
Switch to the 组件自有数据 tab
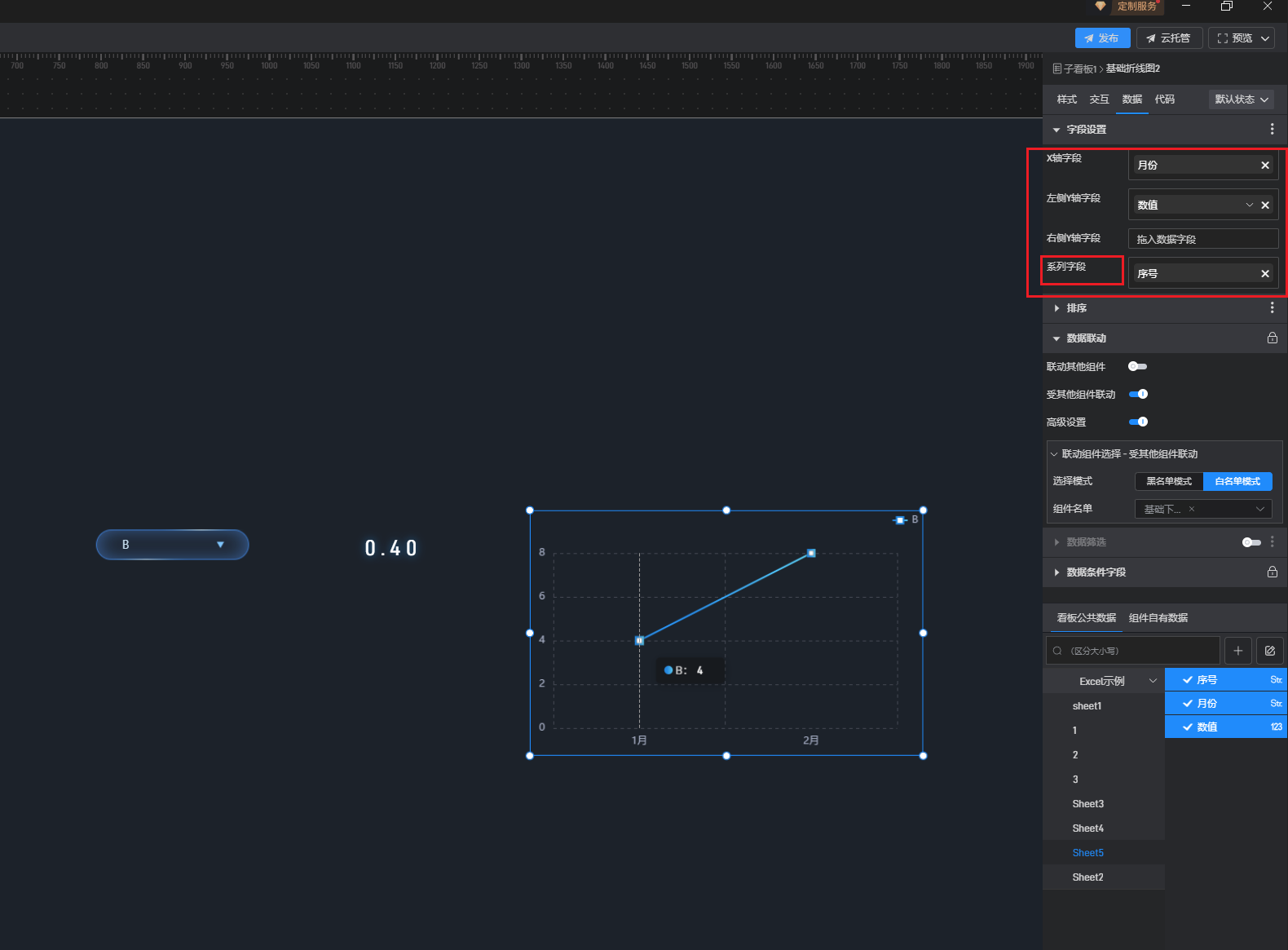pyautogui.click(x=1158, y=618)
